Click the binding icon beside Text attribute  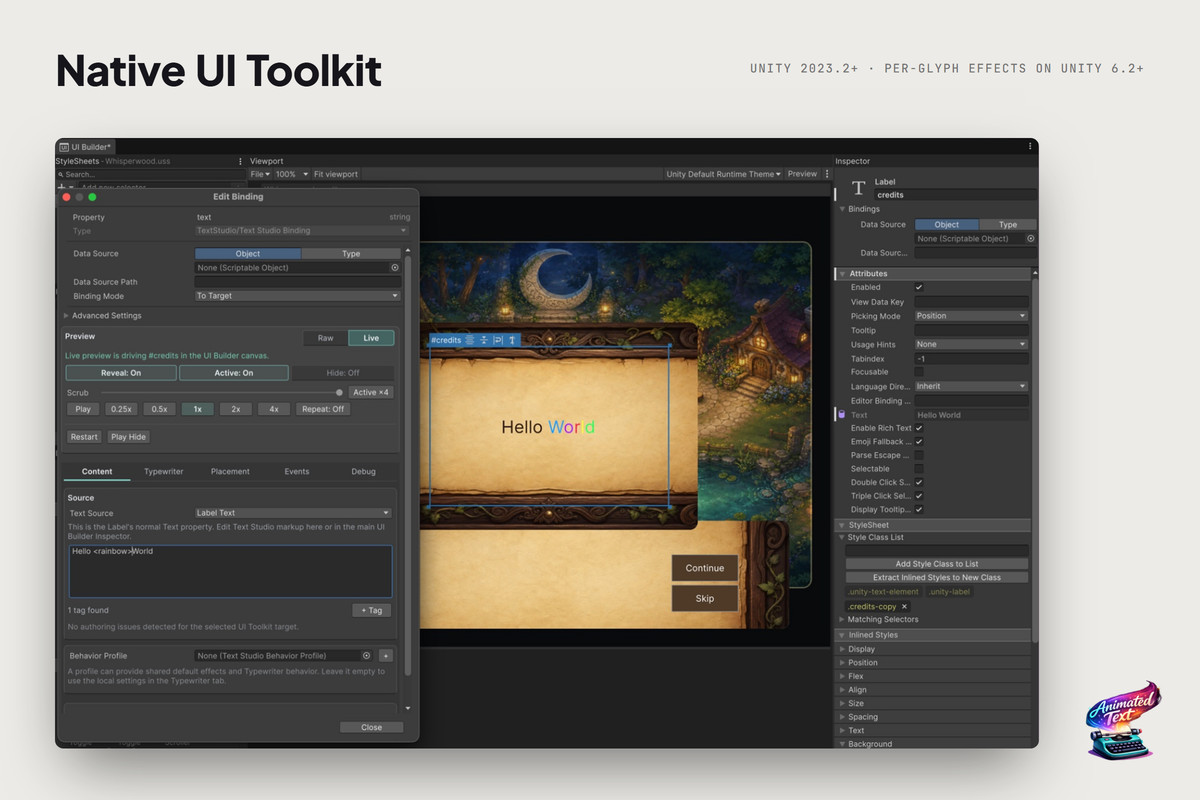coord(841,414)
